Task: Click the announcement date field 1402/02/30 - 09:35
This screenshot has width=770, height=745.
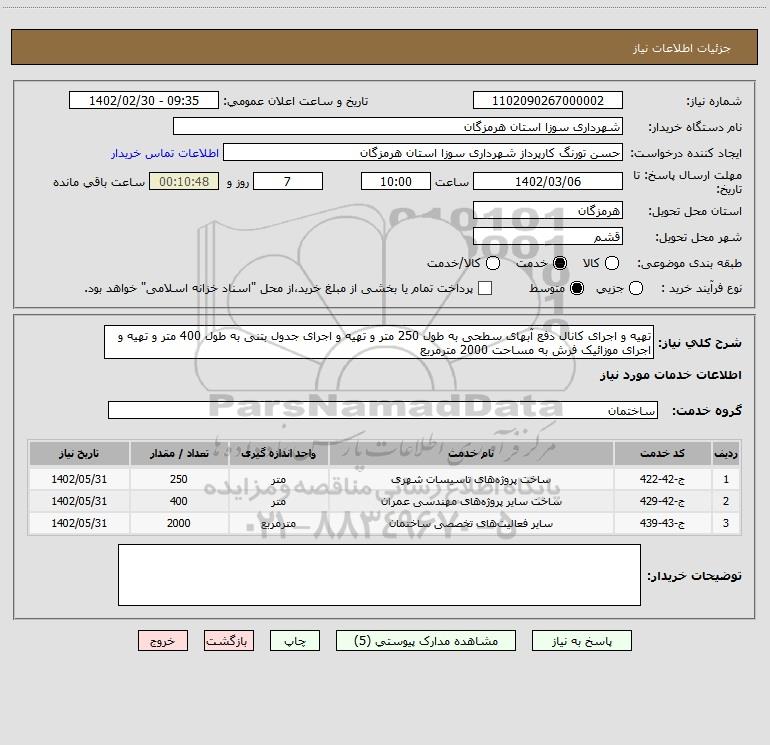Action: [143, 100]
